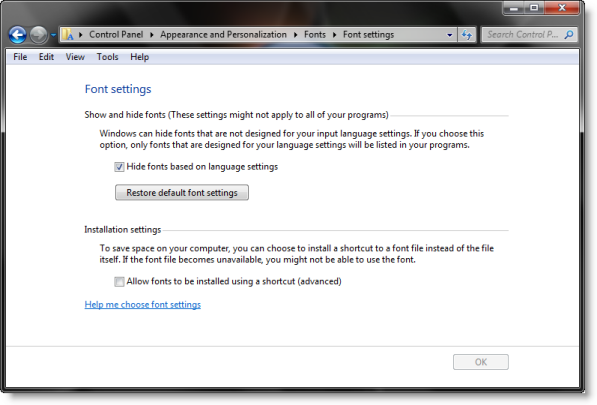Expand arrow after Control Panel breadcrumb
This screenshot has width=597, height=405.
pos(152,35)
